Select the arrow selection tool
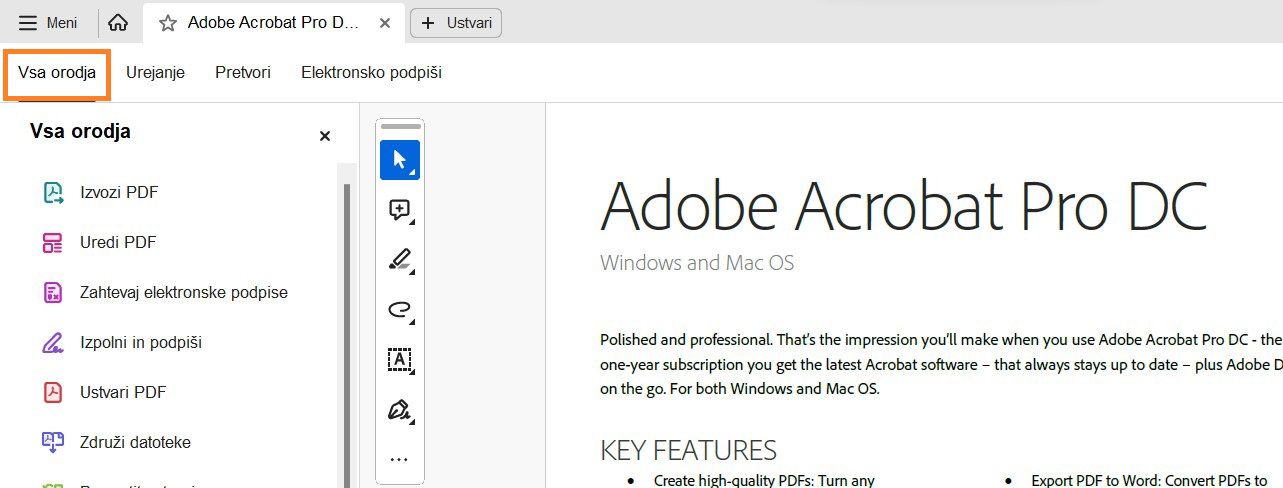1283x488 pixels. 399,160
